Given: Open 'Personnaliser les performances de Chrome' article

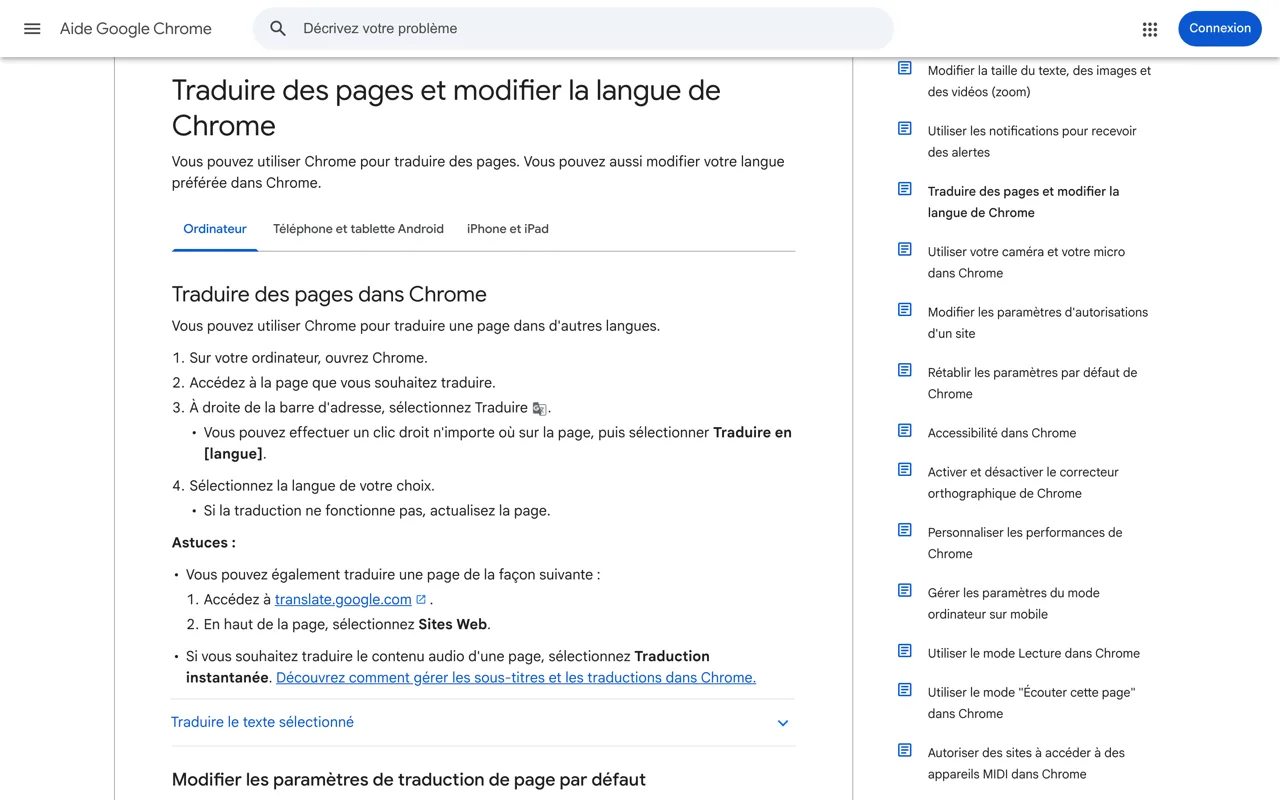Looking at the screenshot, I should [x=1025, y=543].
